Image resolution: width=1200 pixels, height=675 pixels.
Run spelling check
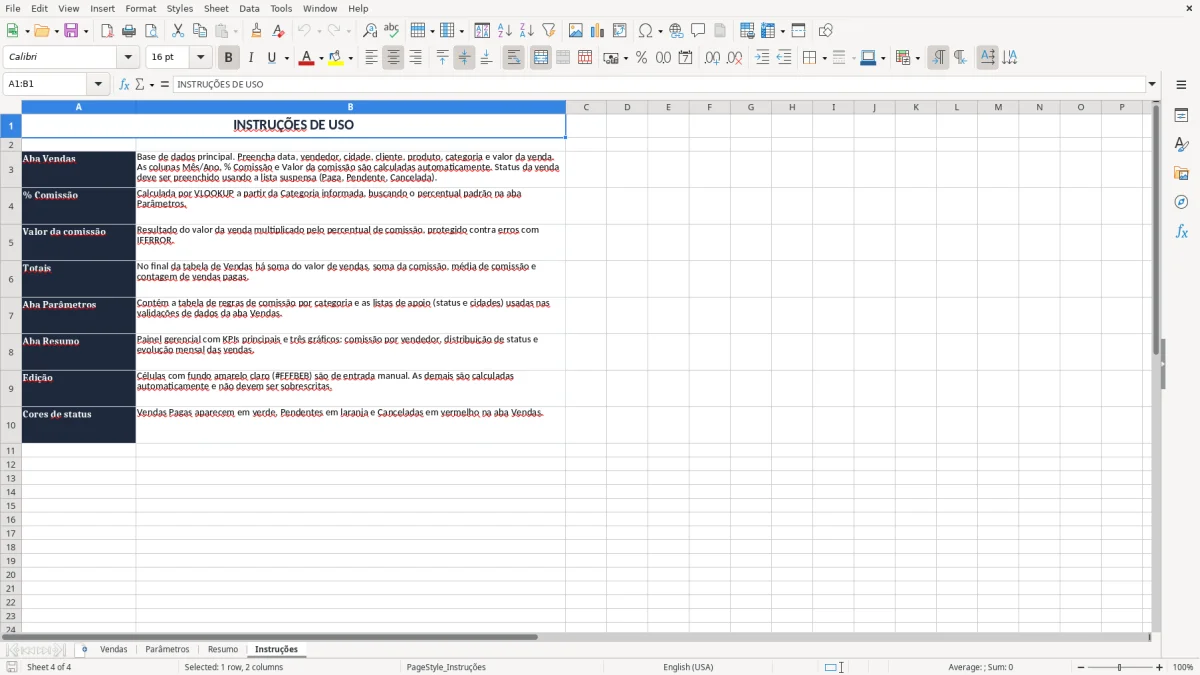pos(392,31)
